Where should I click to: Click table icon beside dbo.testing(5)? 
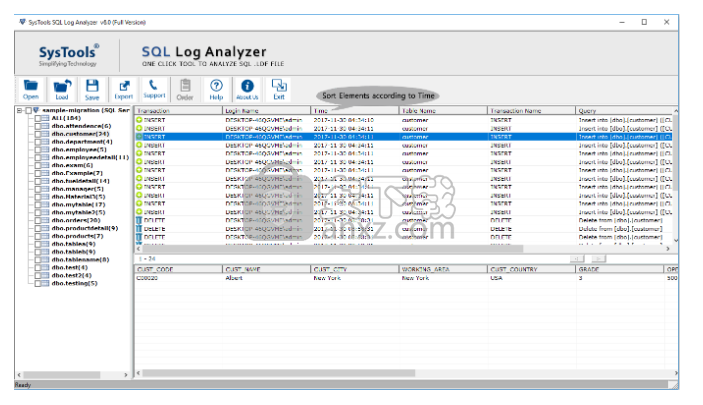(x=45, y=283)
